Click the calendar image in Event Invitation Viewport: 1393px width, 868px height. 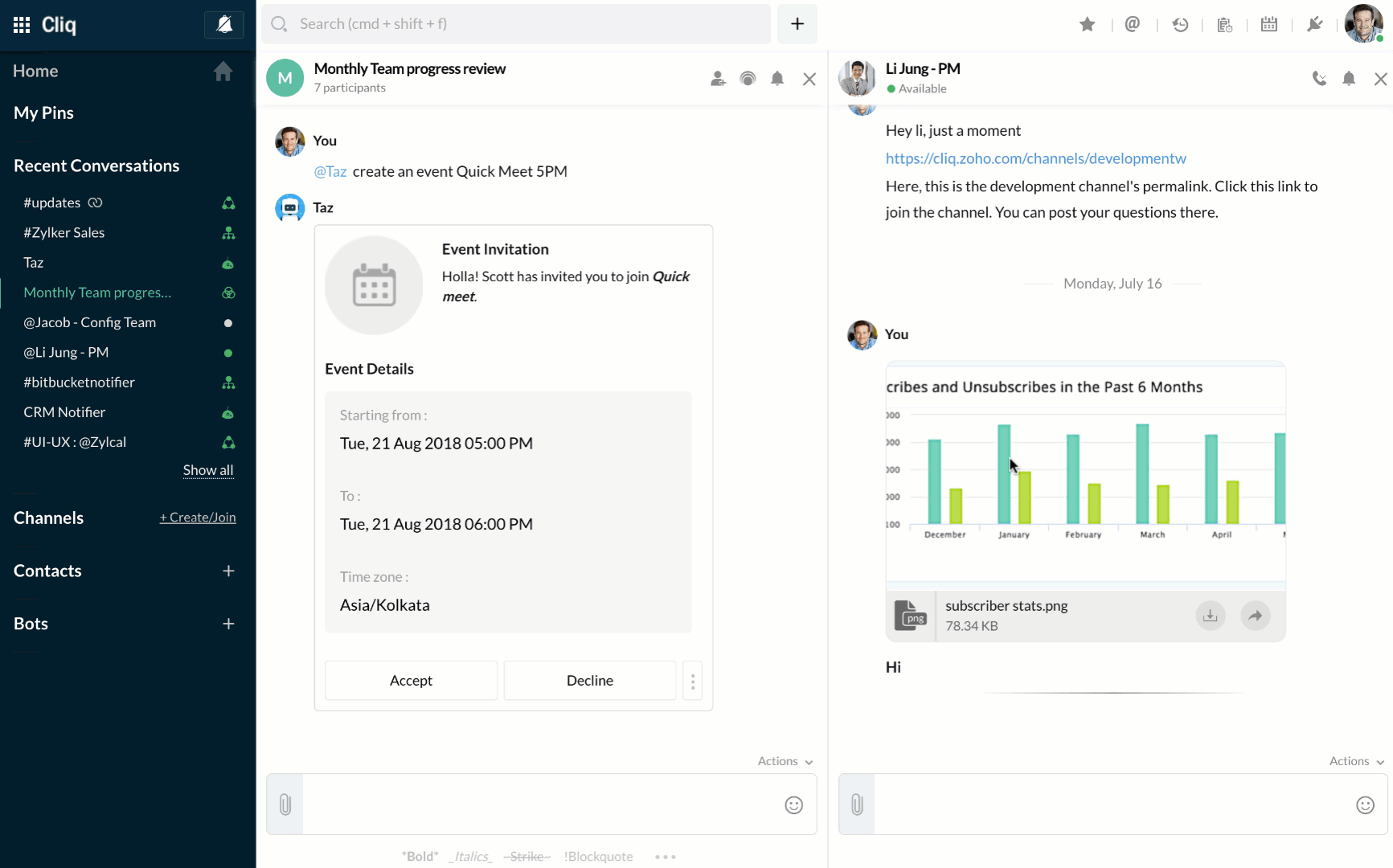pyautogui.click(x=374, y=285)
